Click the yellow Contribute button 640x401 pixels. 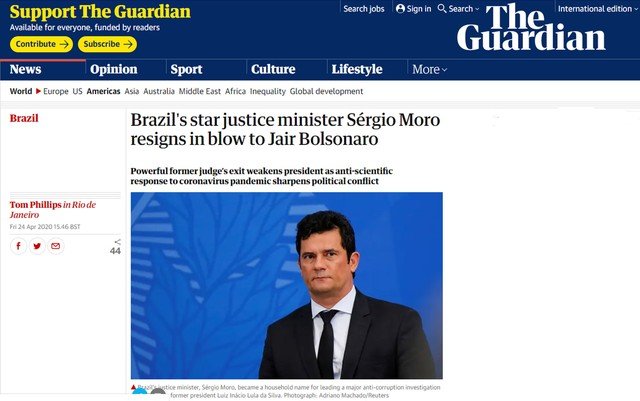click(41, 44)
